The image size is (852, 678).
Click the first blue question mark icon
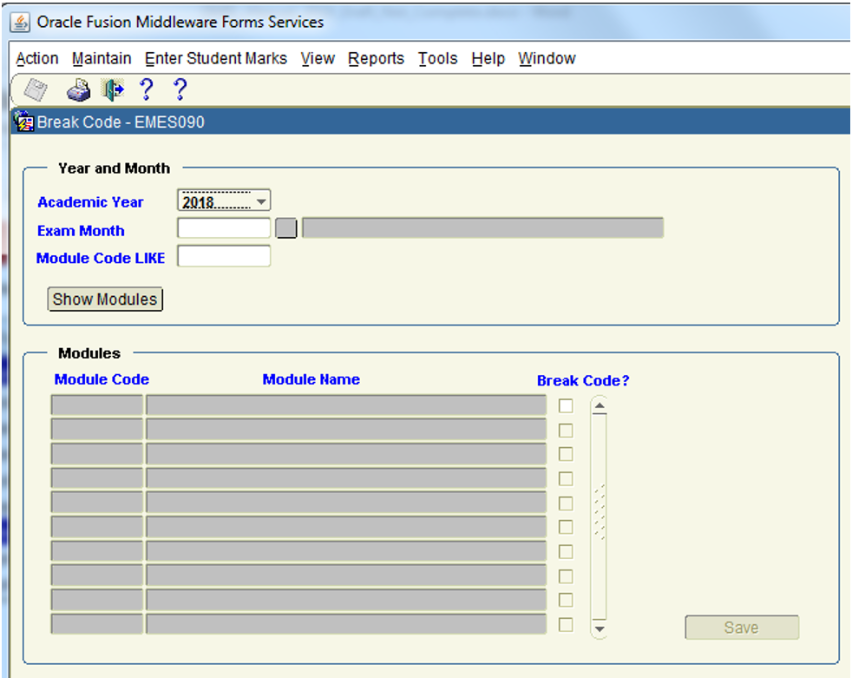pos(146,91)
